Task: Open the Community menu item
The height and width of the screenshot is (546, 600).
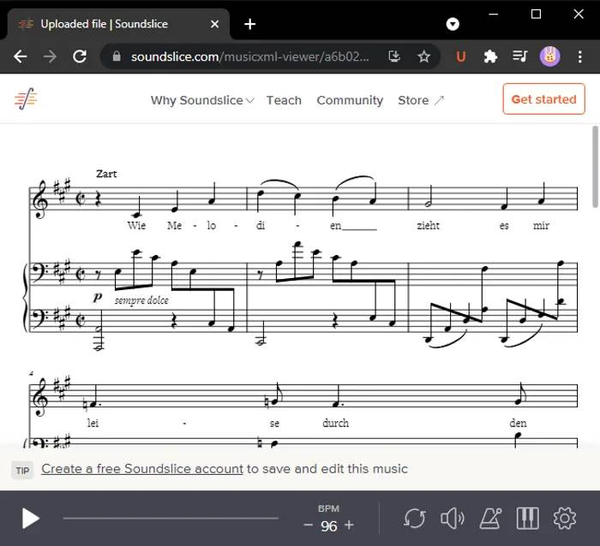Action: [350, 100]
